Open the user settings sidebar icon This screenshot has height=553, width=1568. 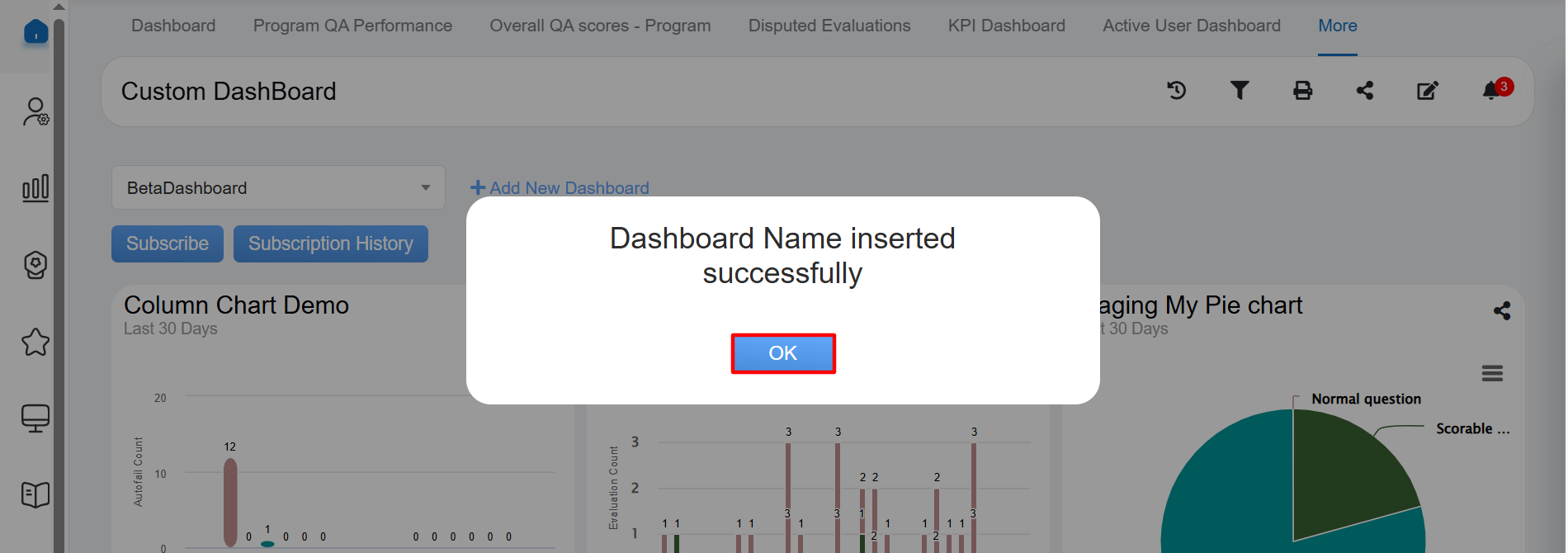(35, 111)
